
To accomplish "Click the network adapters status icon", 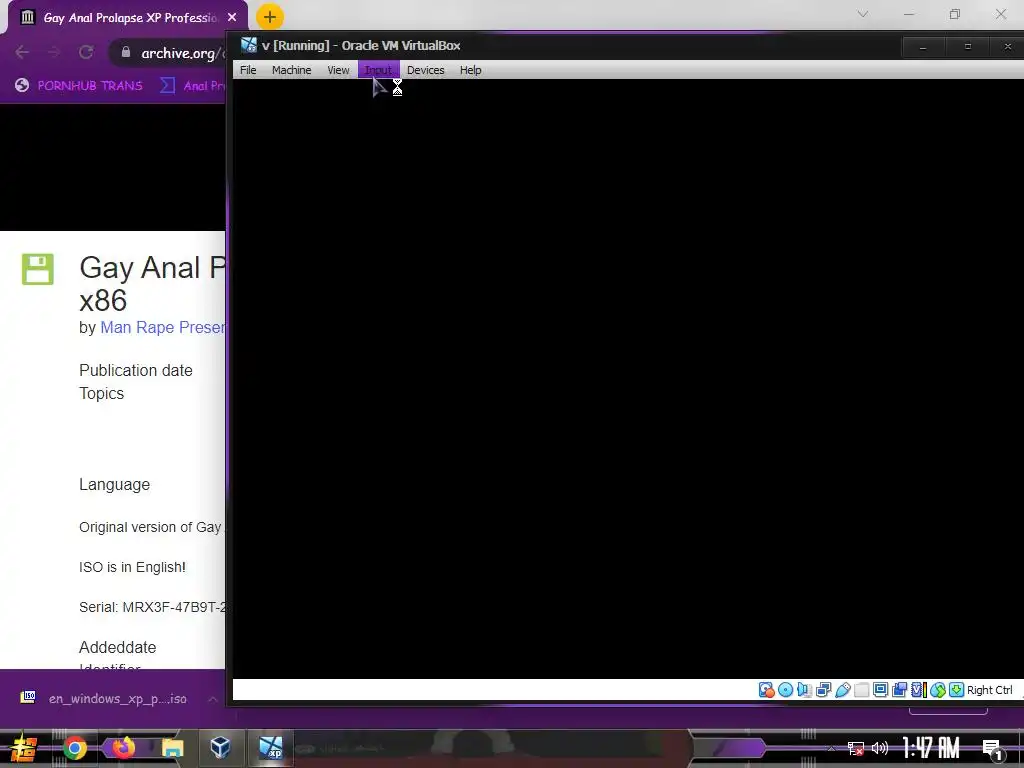I will (824, 690).
